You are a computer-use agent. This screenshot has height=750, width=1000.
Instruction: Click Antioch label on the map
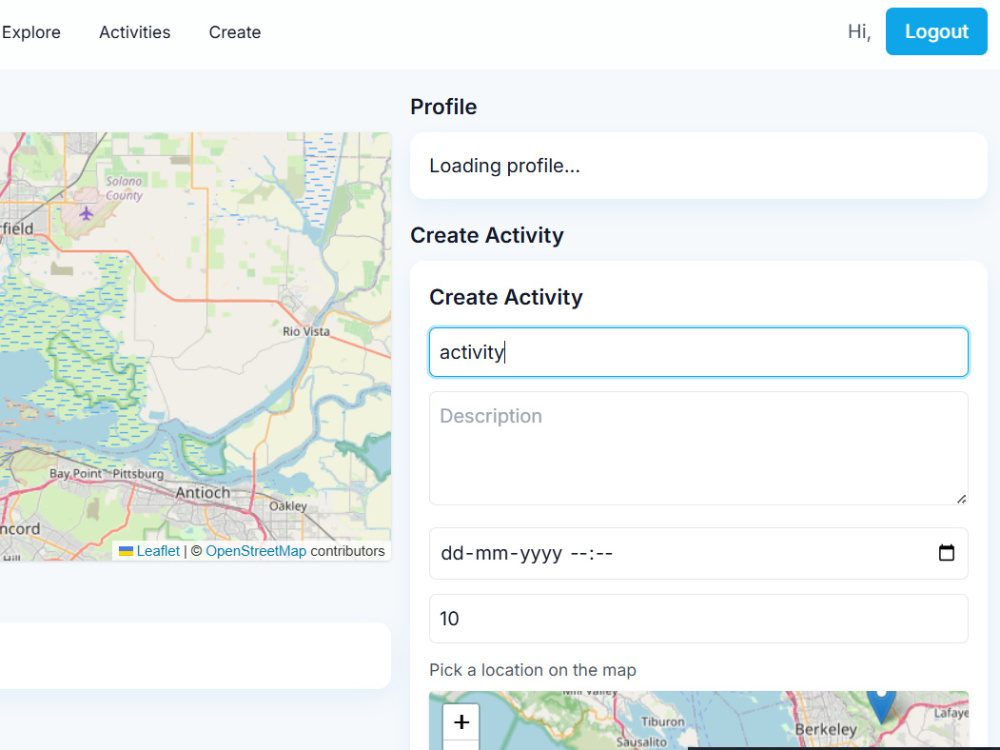[203, 493]
